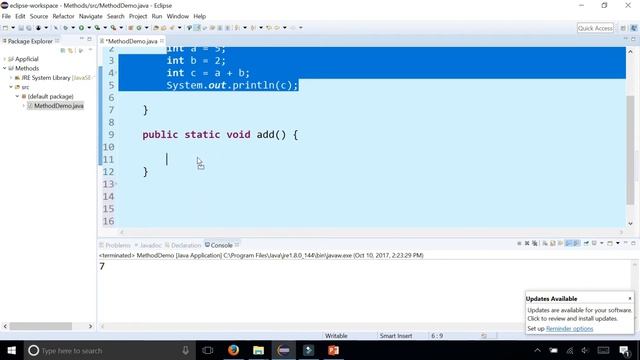Open PowerPoint from the taskbar
The image size is (640, 360).
click(x=333, y=350)
